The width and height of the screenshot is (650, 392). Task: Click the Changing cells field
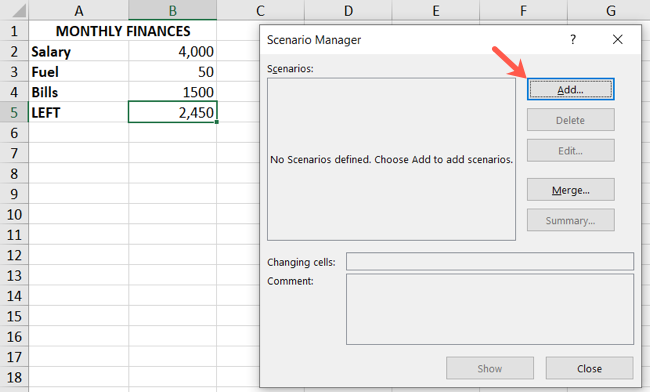click(x=490, y=261)
